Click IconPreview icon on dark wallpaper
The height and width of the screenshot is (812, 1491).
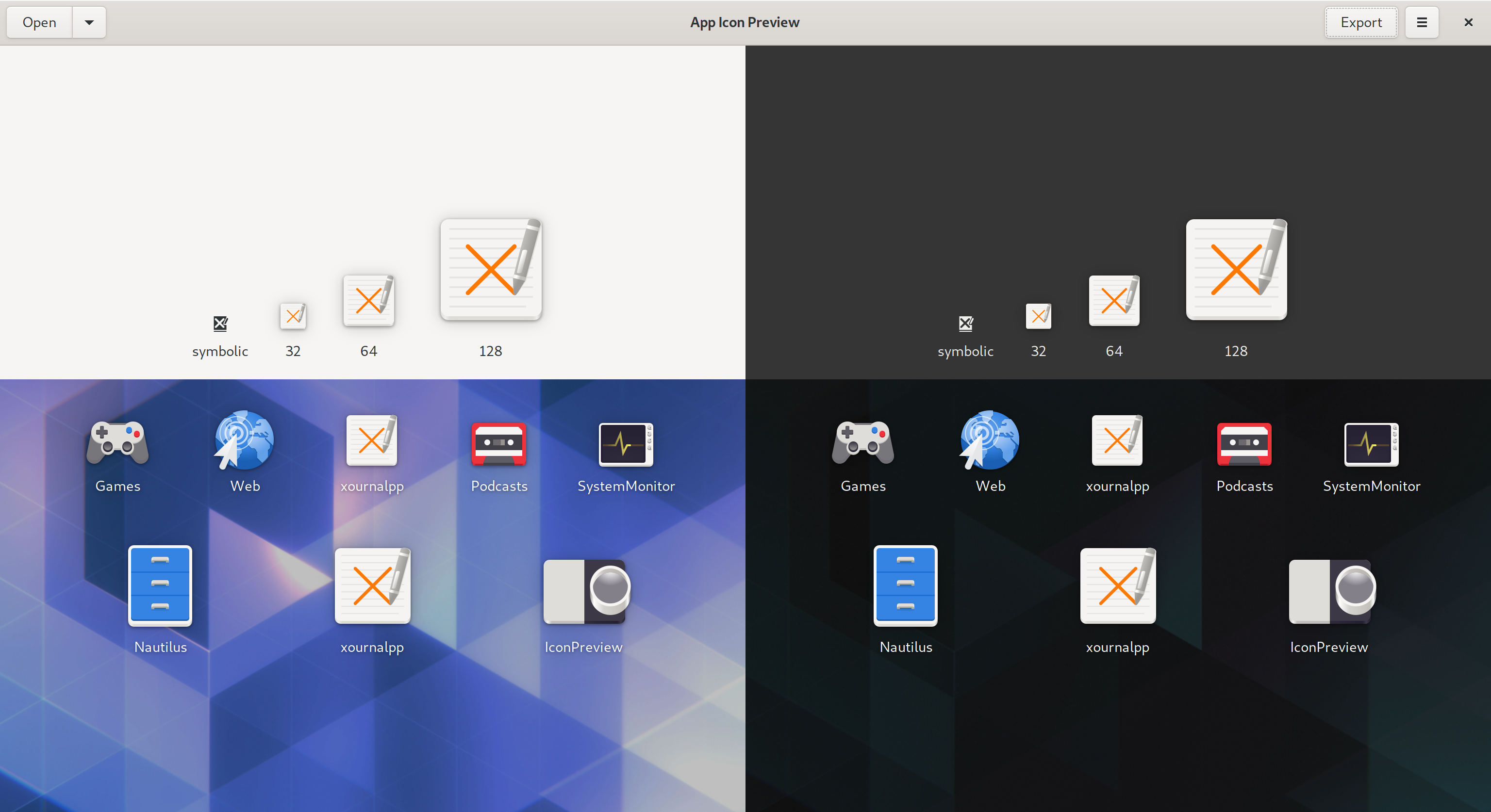click(x=1332, y=591)
